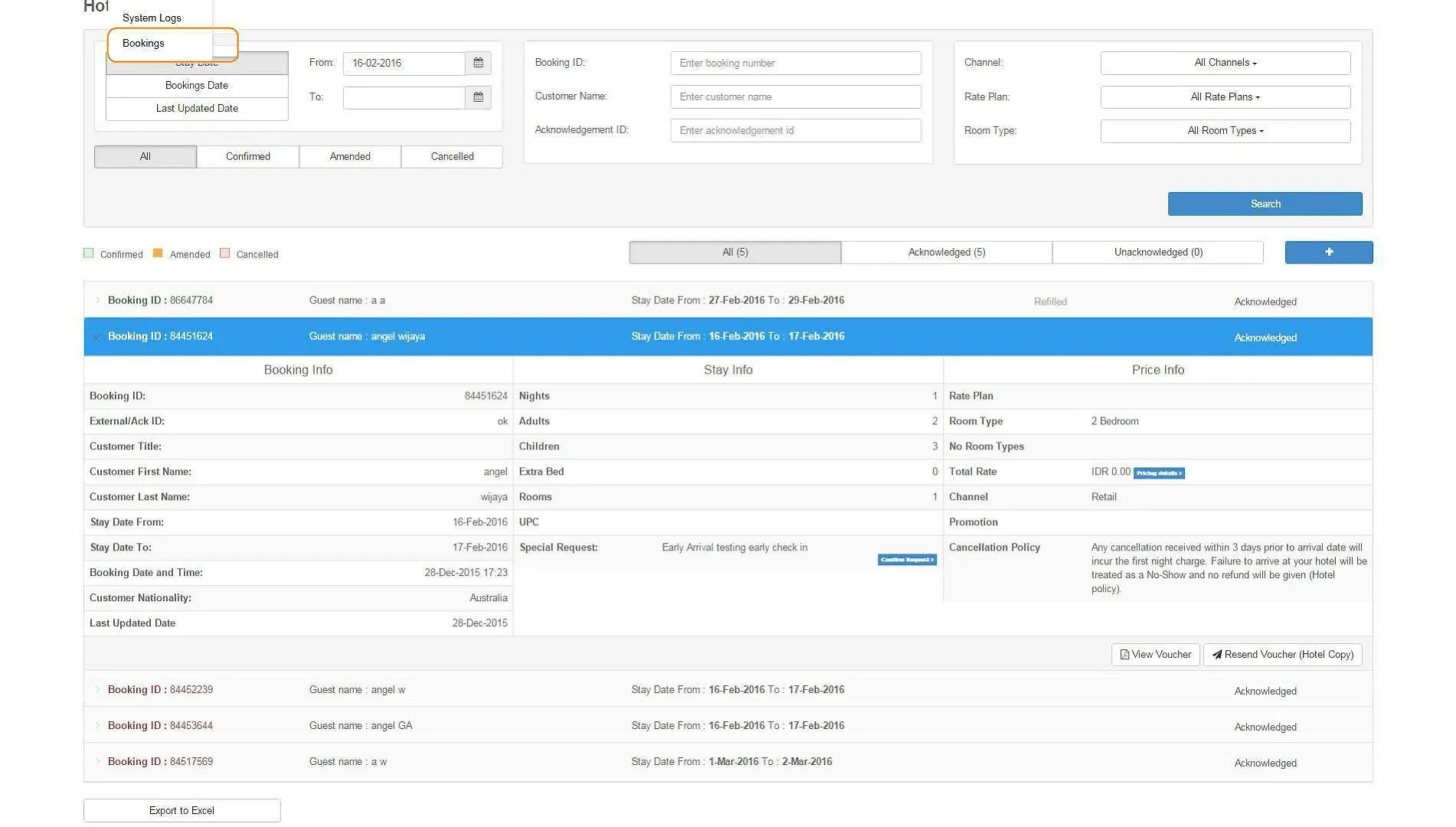Focus the Customer Name input field
The width and height of the screenshot is (1456, 827).
click(x=796, y=96)
